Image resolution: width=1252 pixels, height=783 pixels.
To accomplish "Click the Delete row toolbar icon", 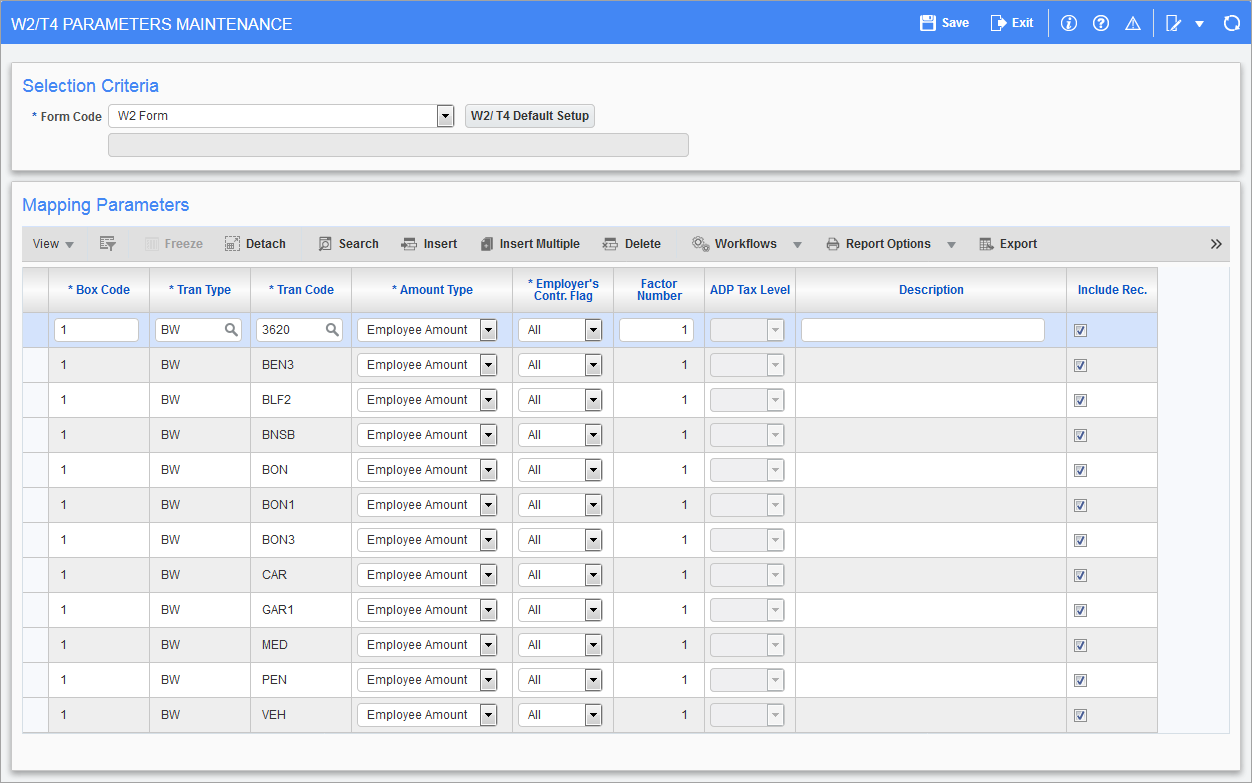I will coord(610,244).
